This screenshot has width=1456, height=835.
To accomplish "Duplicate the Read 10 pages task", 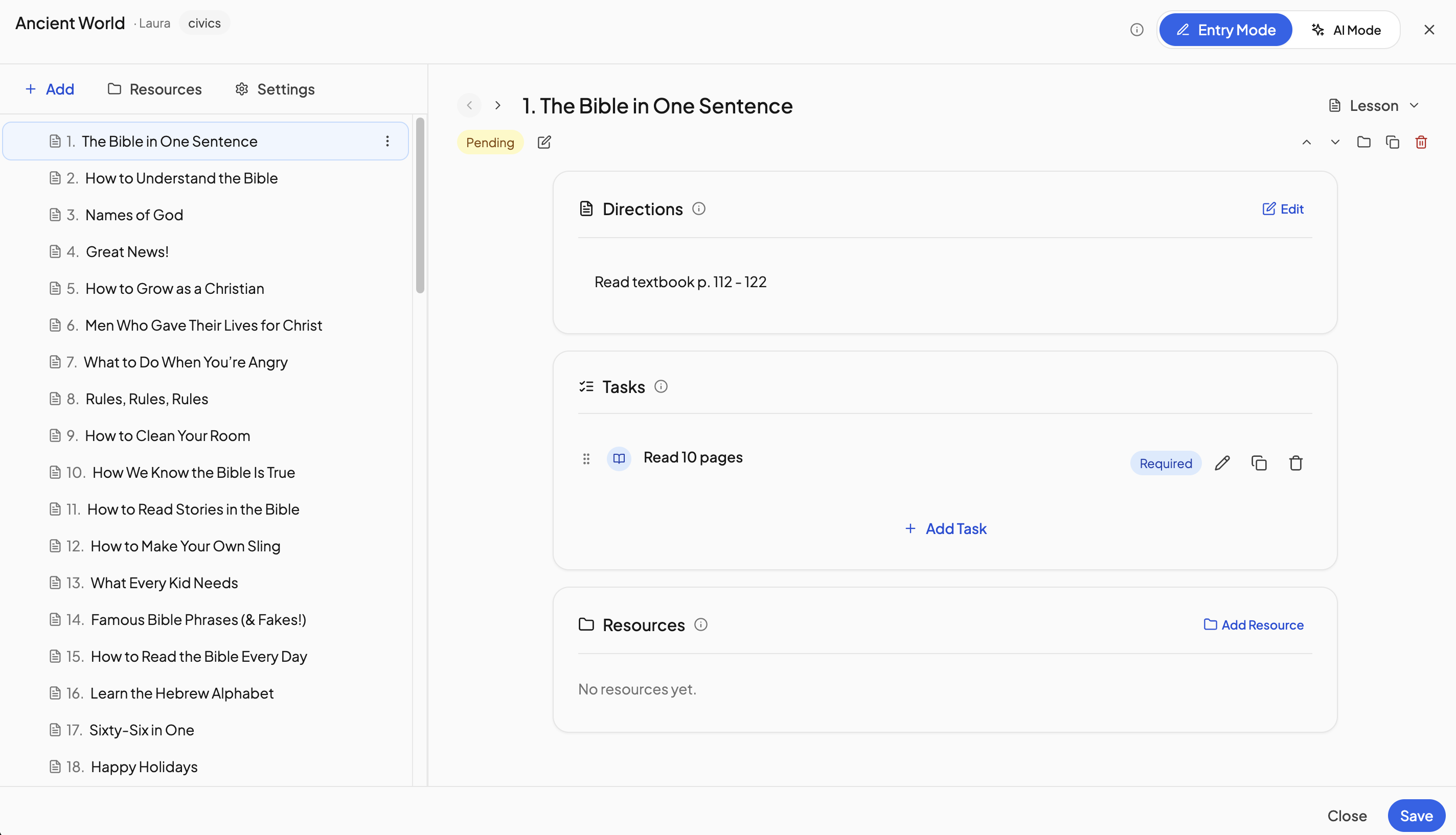I will coord(1259,463).
